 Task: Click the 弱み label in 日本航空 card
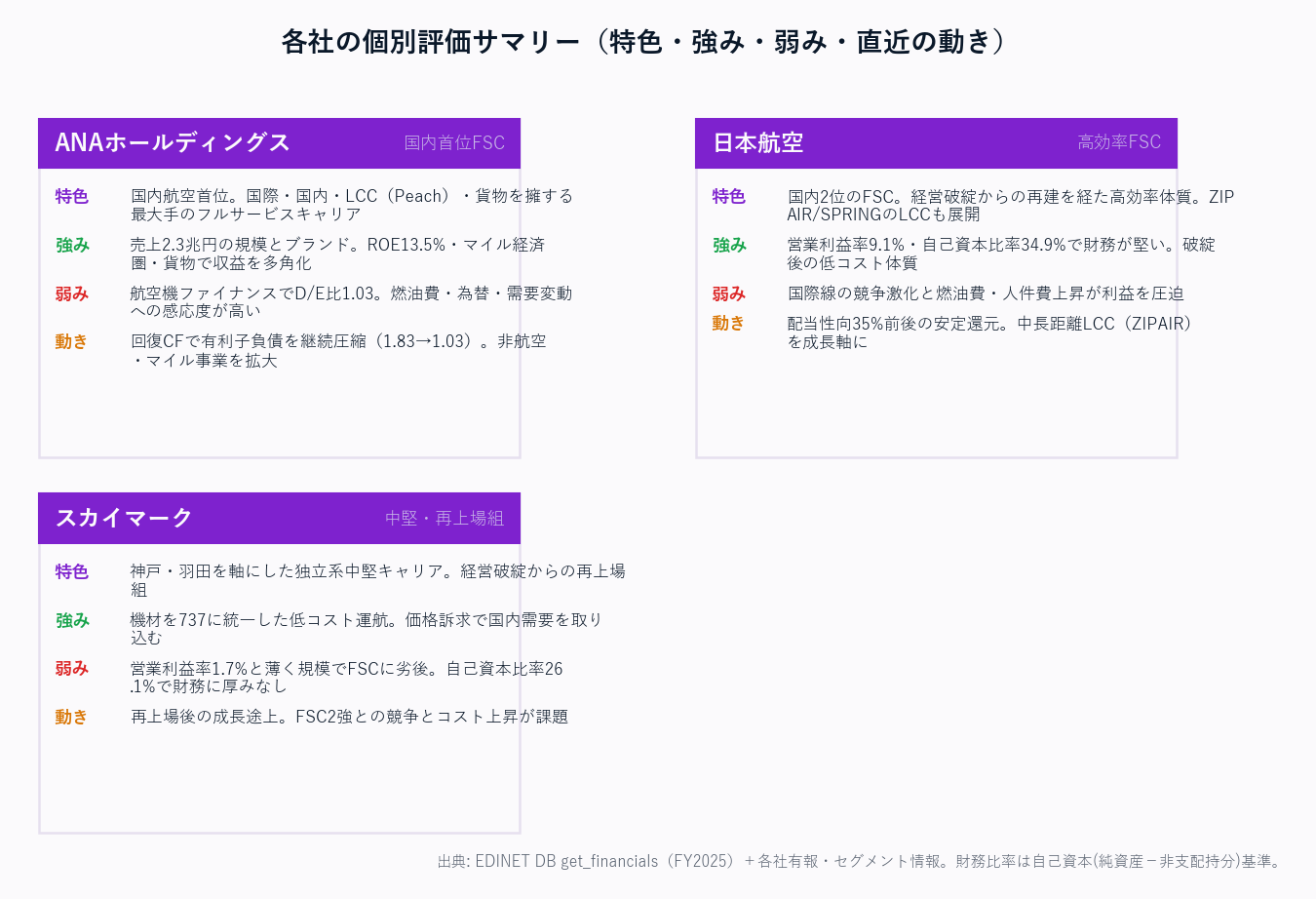[729, 293]
